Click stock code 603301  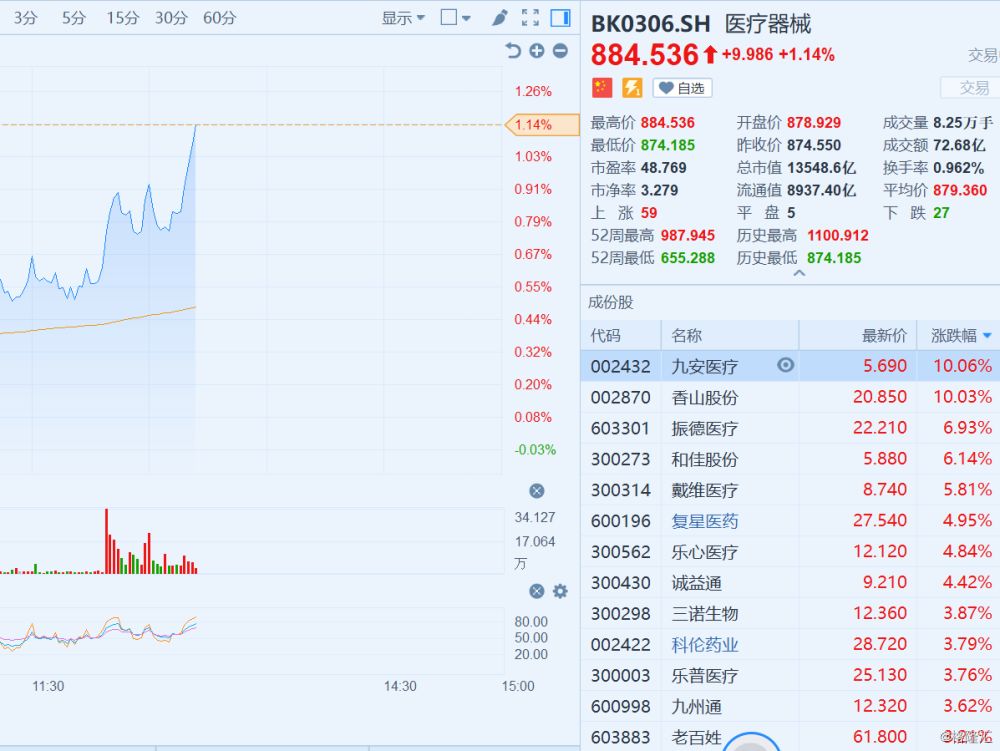click(x=621, y=428)
